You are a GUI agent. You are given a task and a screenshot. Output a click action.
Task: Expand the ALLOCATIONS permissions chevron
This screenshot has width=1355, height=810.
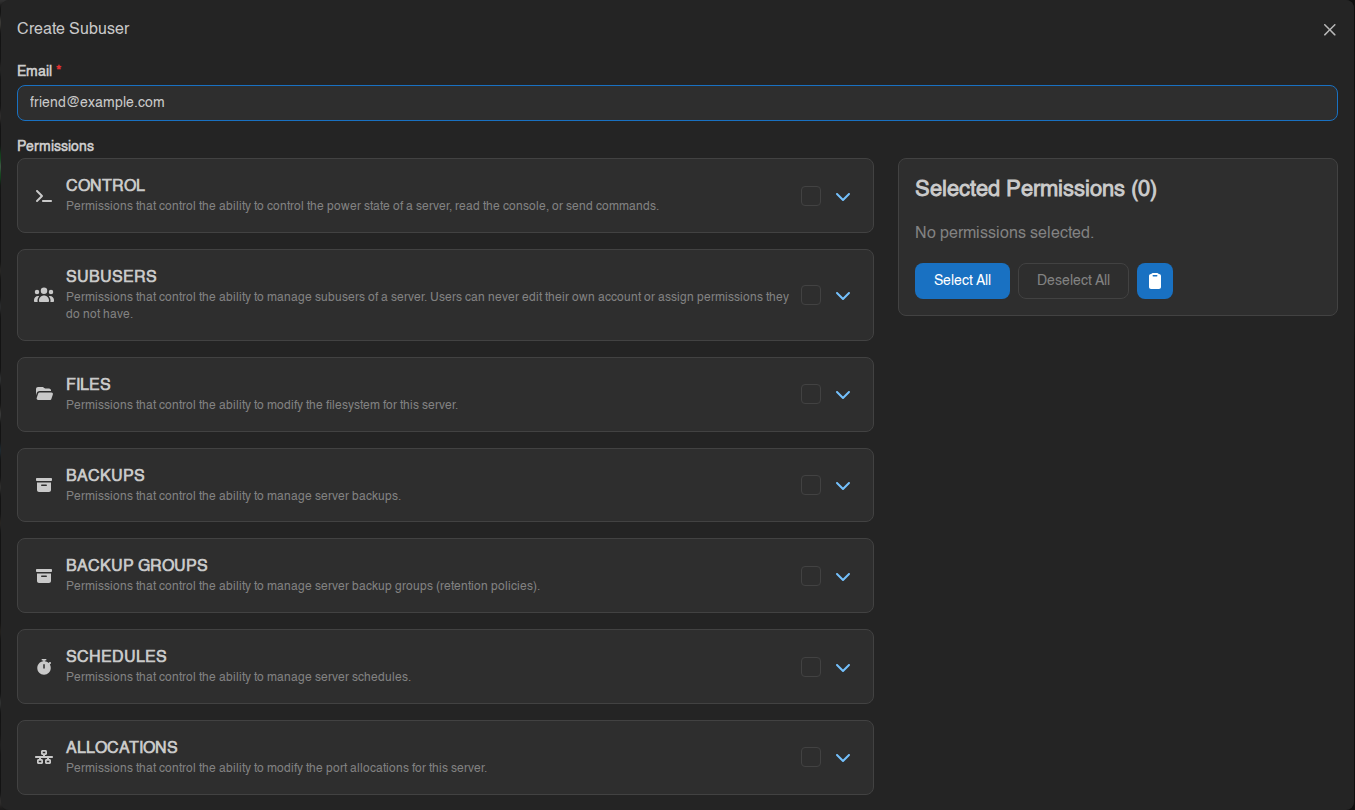click(843, 757)
